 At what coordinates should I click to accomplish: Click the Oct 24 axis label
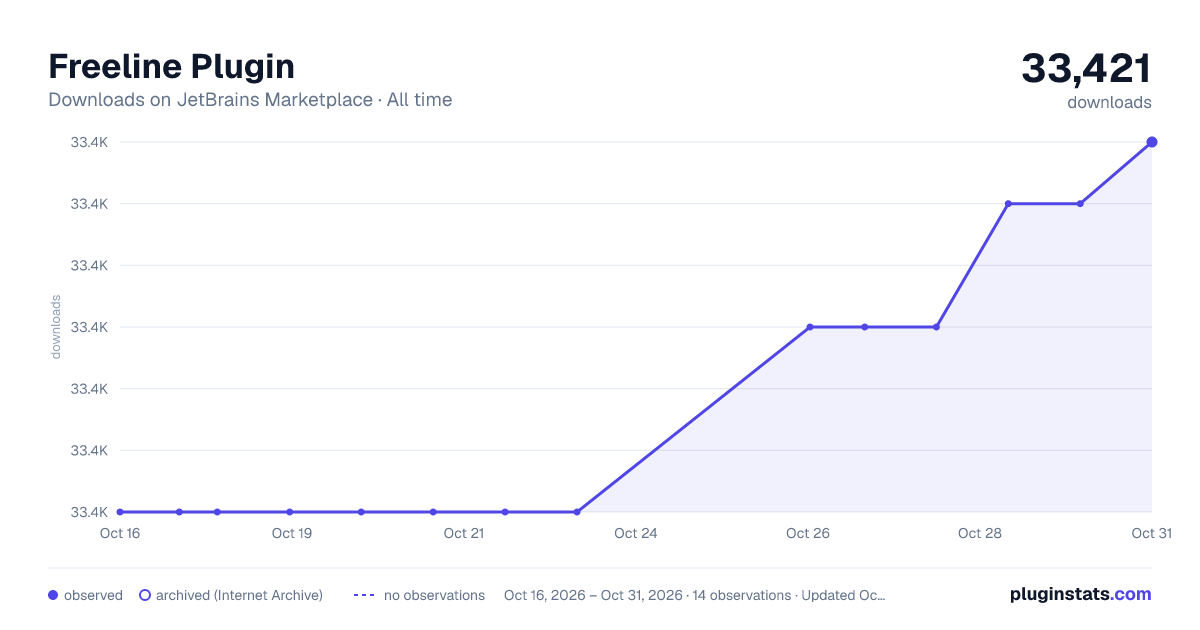tap(636, 533)
